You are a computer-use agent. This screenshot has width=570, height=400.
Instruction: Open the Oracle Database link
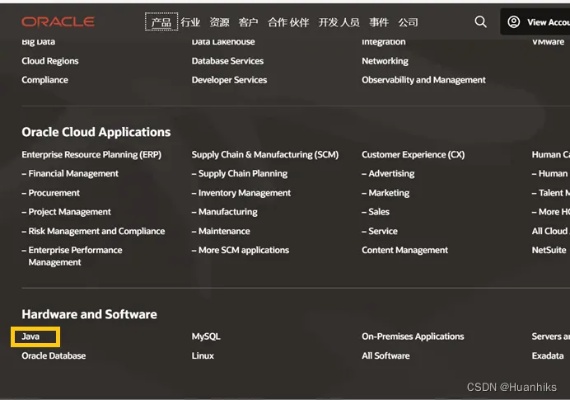click(x=53, y=356)
